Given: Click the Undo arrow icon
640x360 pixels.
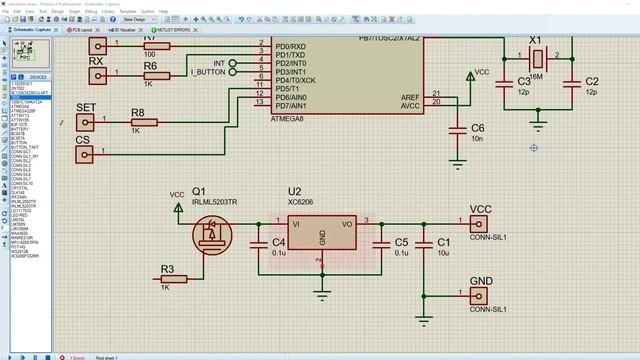Looking at the screenshot, I should (x=242, y=20).
